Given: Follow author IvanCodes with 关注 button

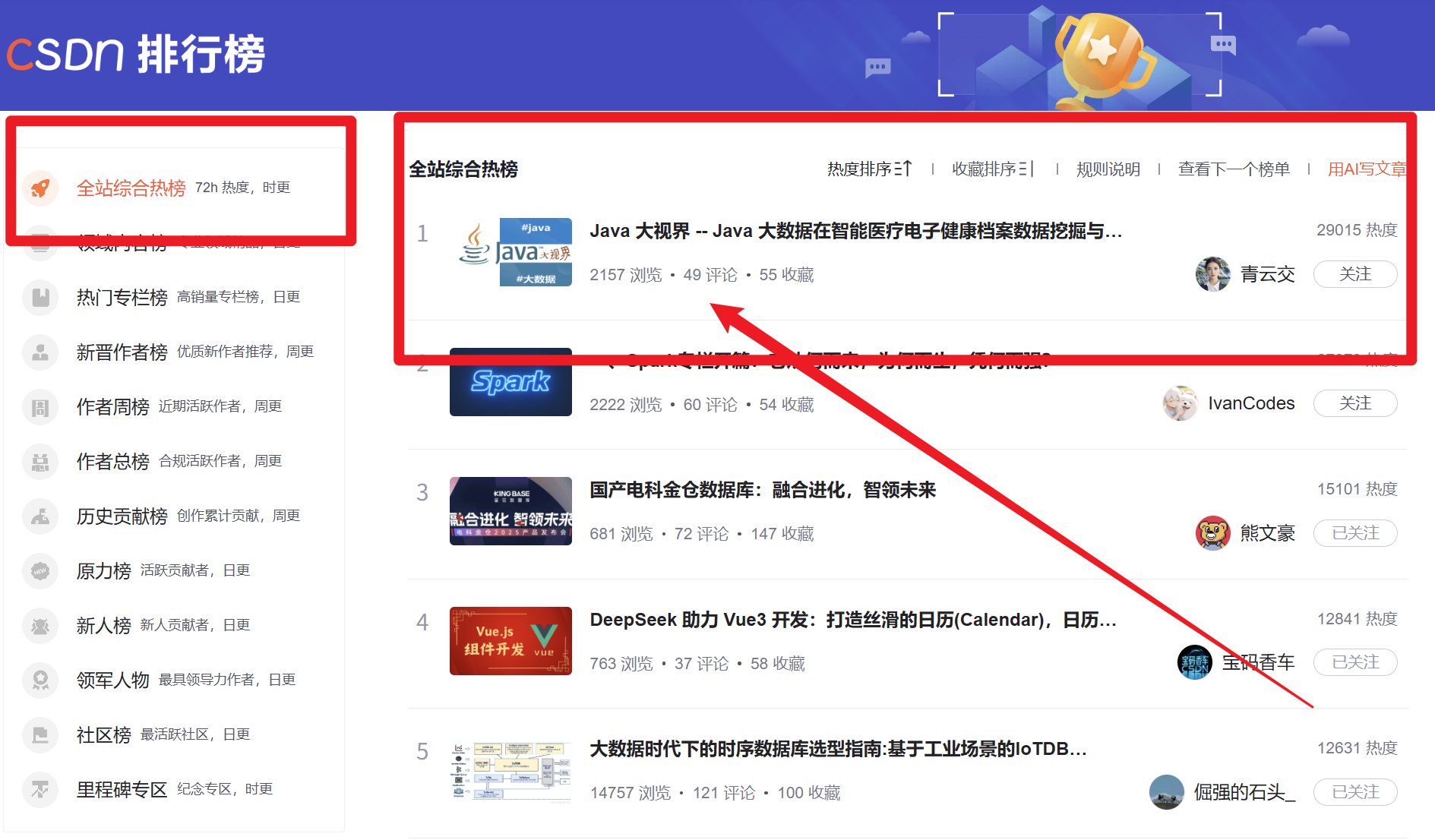Looking at the screenshot, I should [1355, 403].
